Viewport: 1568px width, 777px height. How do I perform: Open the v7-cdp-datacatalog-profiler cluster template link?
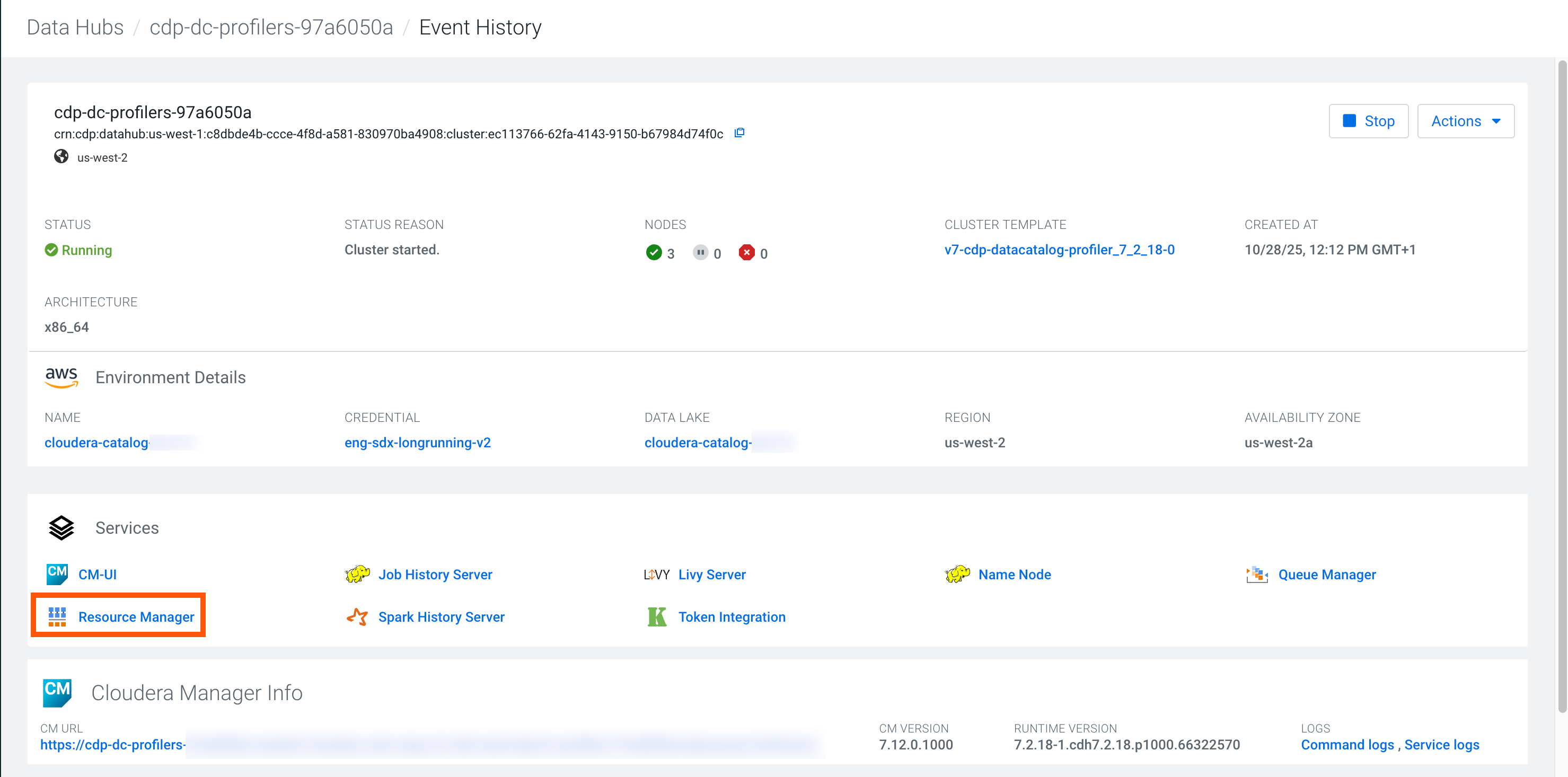click(x=1059, y=250)
